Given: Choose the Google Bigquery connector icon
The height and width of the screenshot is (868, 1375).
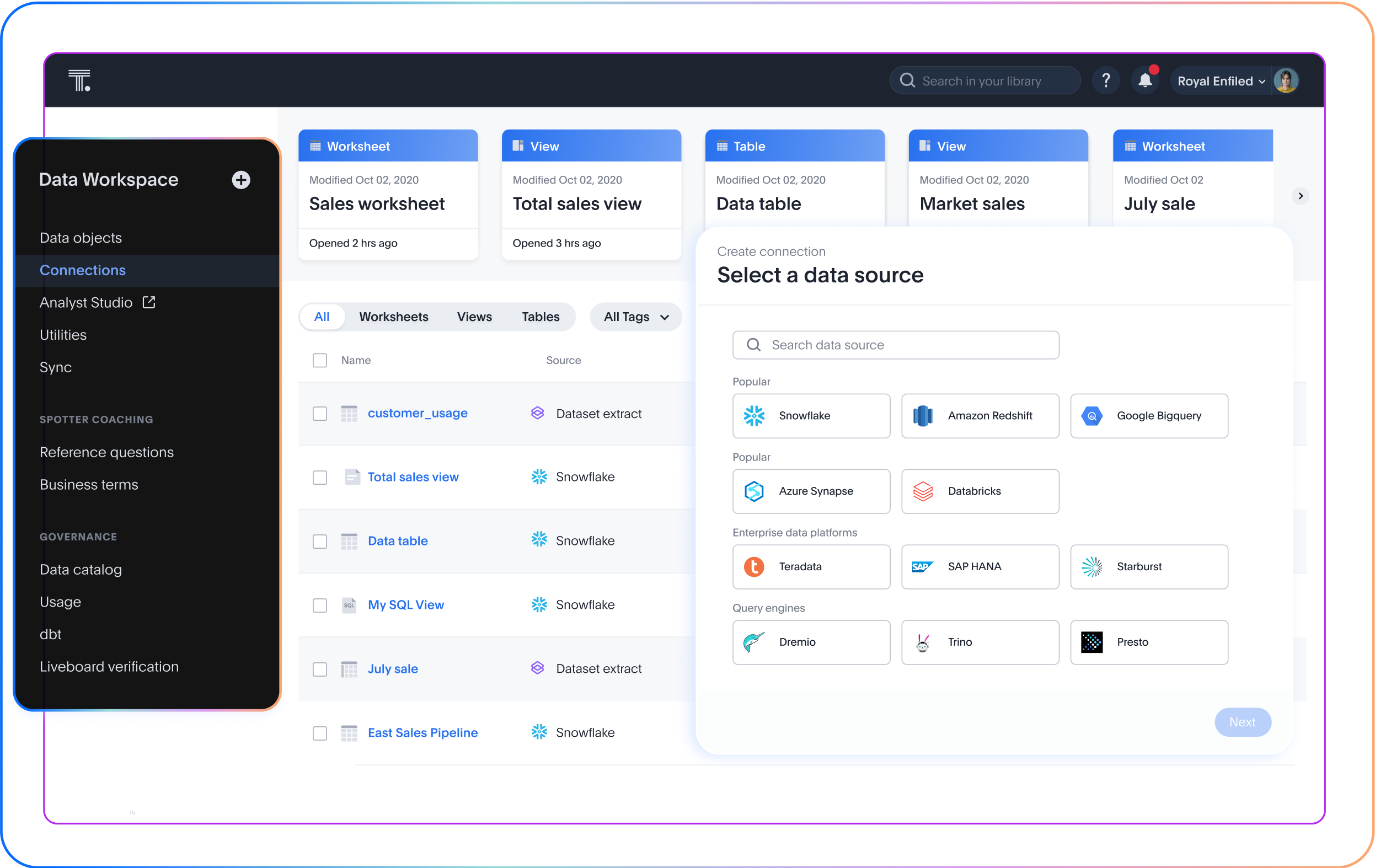Looking at the screenshot, I should coord(1093,416).
